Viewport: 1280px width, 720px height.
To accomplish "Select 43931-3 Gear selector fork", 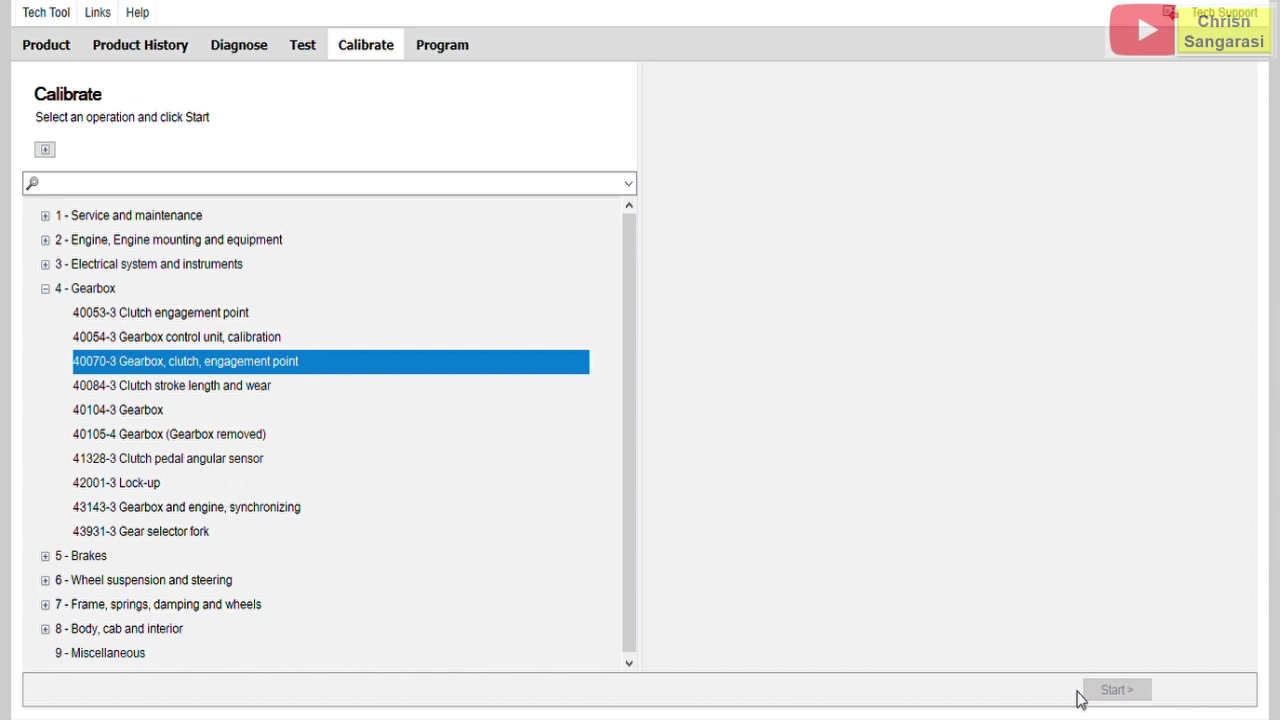I will point(140,532).
